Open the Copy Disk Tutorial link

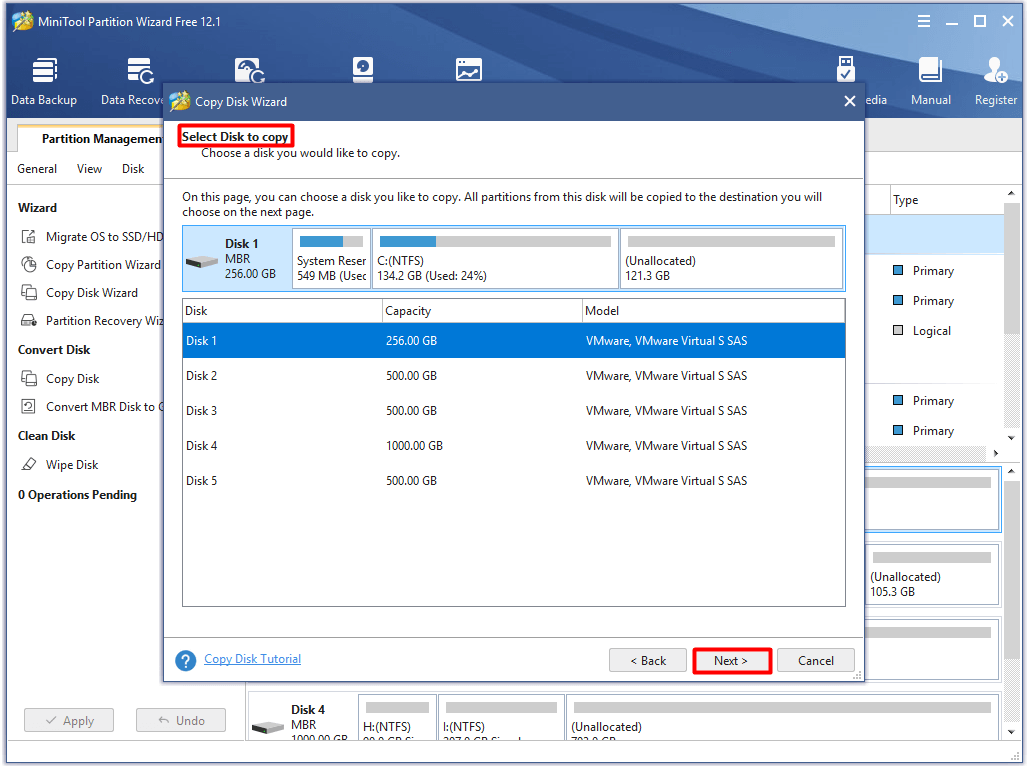[x=252, y=659]
